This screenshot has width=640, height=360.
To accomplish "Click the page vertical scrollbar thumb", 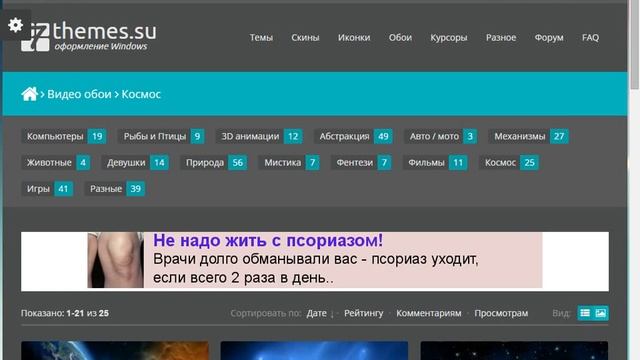I will (x=634, y=45).
